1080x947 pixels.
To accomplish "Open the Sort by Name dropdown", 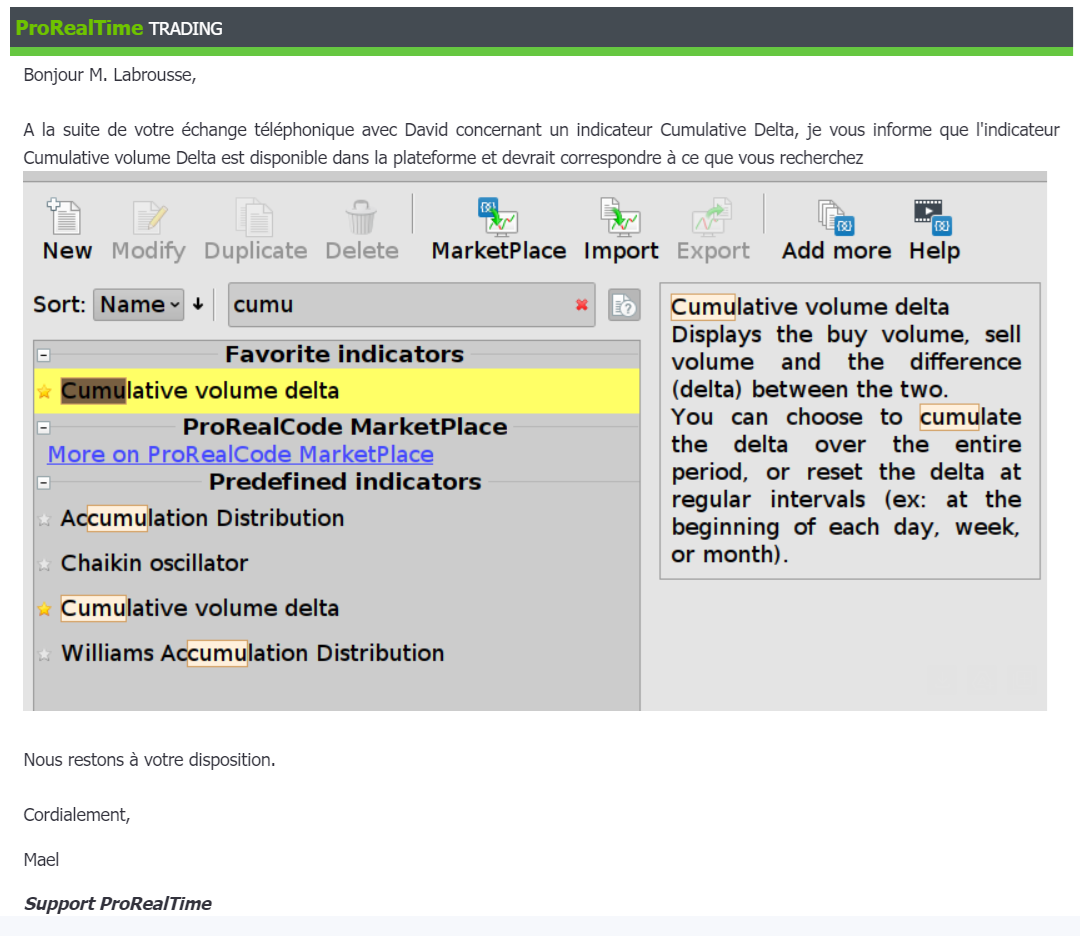I will [139, 305].
